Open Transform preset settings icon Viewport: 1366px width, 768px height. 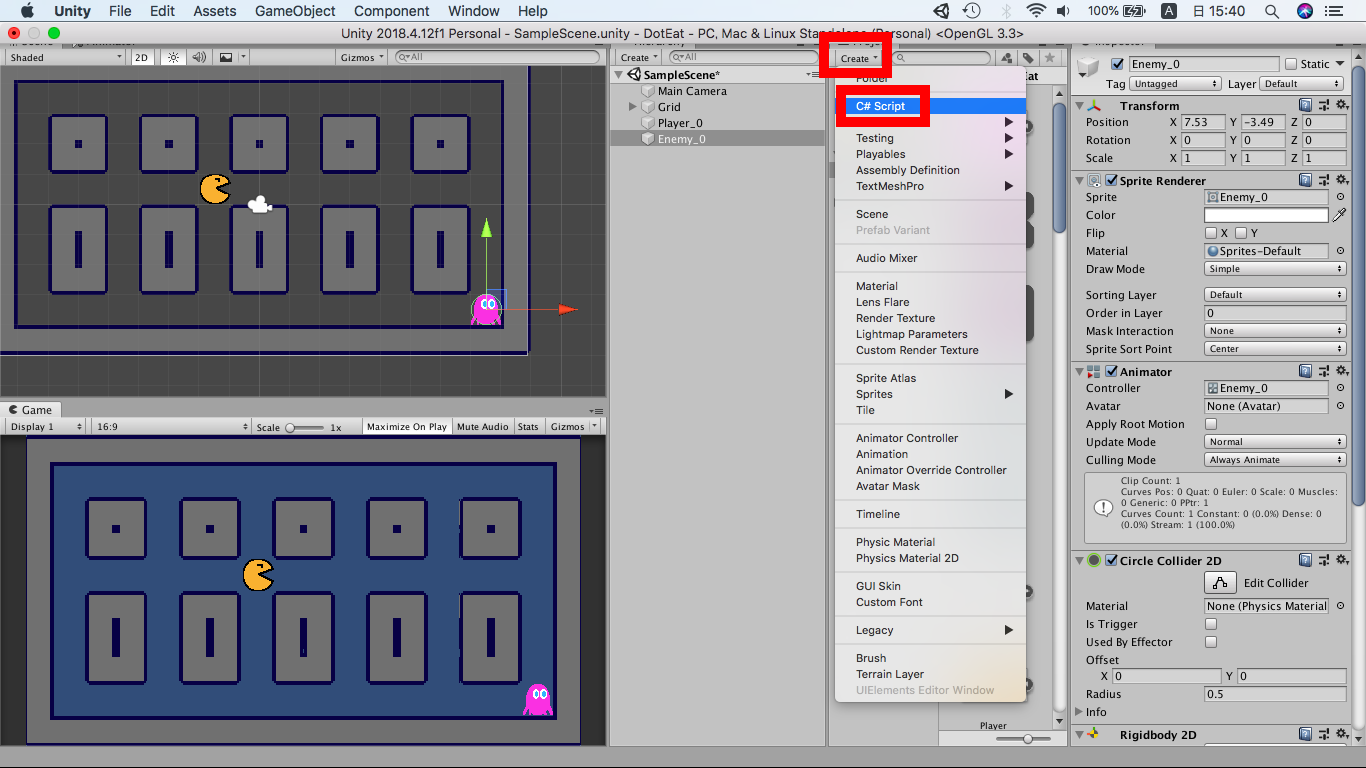(x=1324, y=105)
